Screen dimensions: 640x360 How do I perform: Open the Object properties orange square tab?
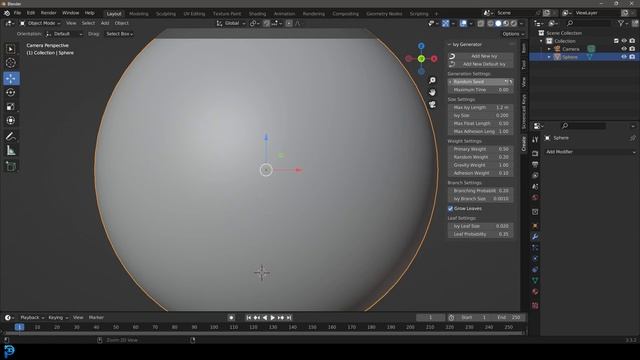point(535,226)
